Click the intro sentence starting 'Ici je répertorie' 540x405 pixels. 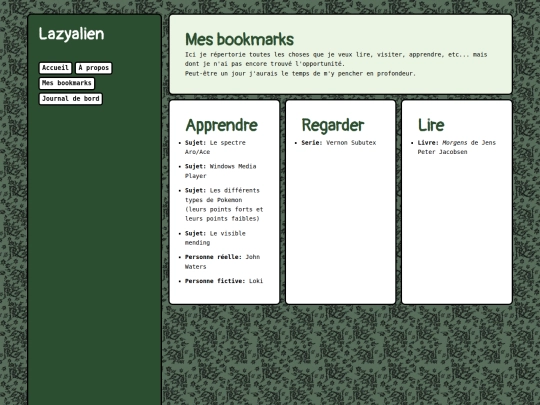(336, 59)
